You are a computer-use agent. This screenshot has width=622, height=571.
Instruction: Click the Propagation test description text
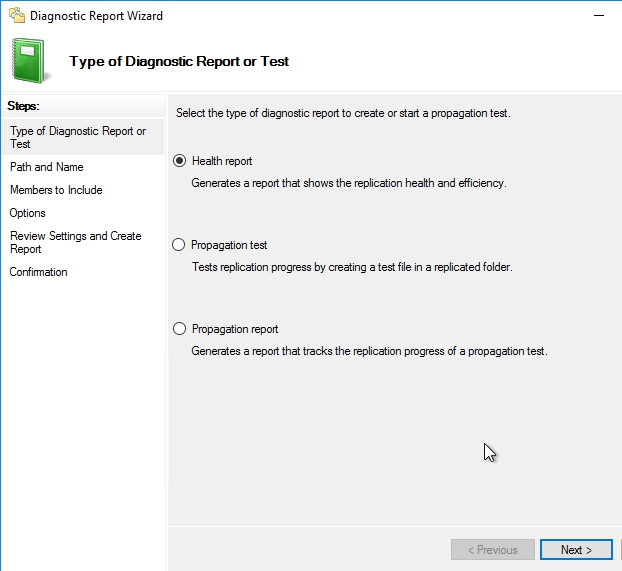tap(352, 267)
